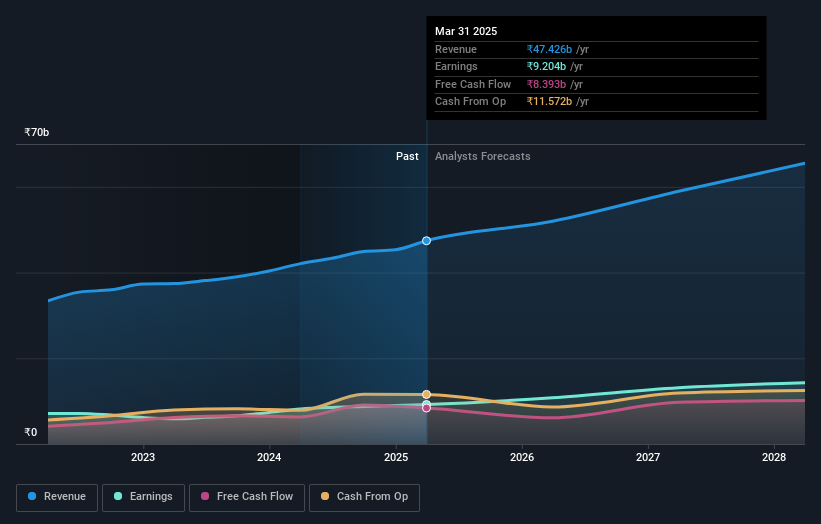Click the ₹0 y-axis label
821x524 pixels.
coord(31,432)
